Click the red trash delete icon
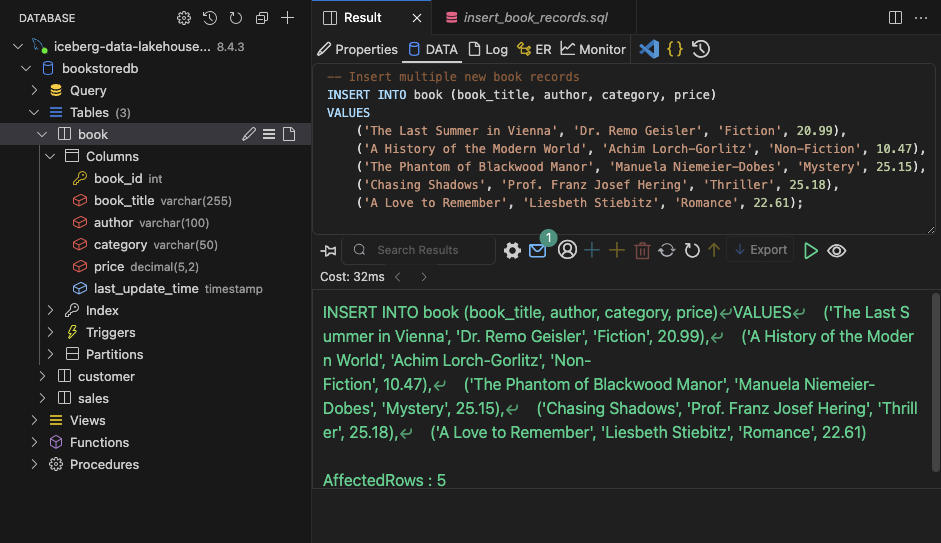Image resolution: width=941 pixels, height=543 pixels. point(642,250)
